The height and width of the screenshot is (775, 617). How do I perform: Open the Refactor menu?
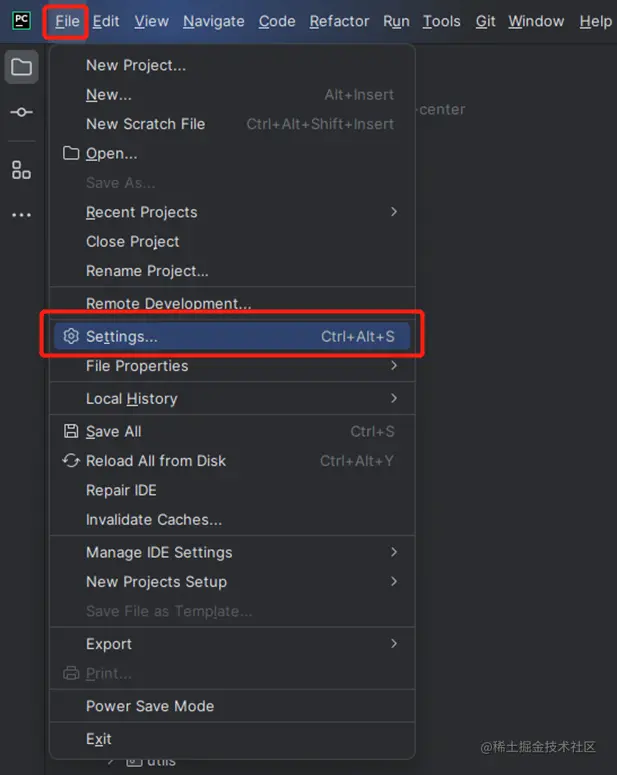pos(339,21)
